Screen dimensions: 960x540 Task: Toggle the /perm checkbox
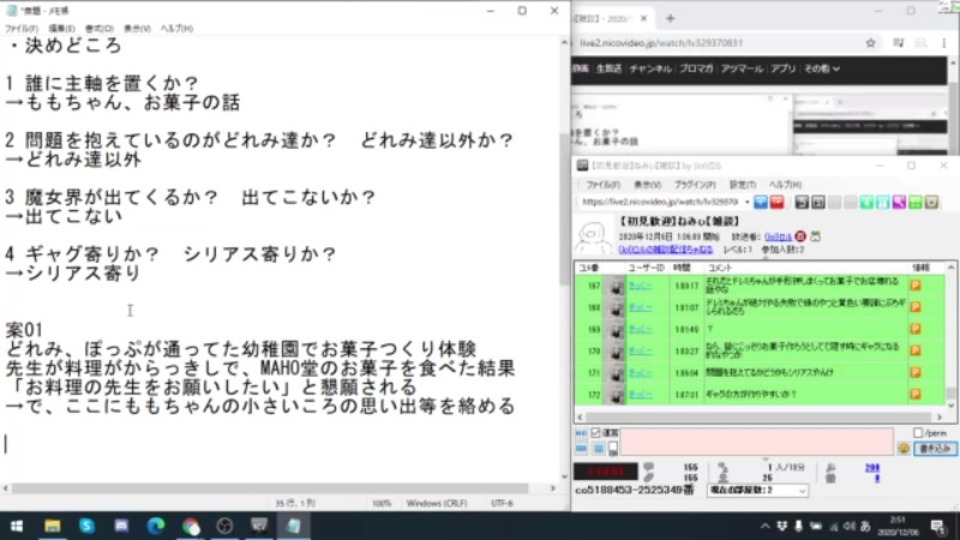click(x=917, y=433)
